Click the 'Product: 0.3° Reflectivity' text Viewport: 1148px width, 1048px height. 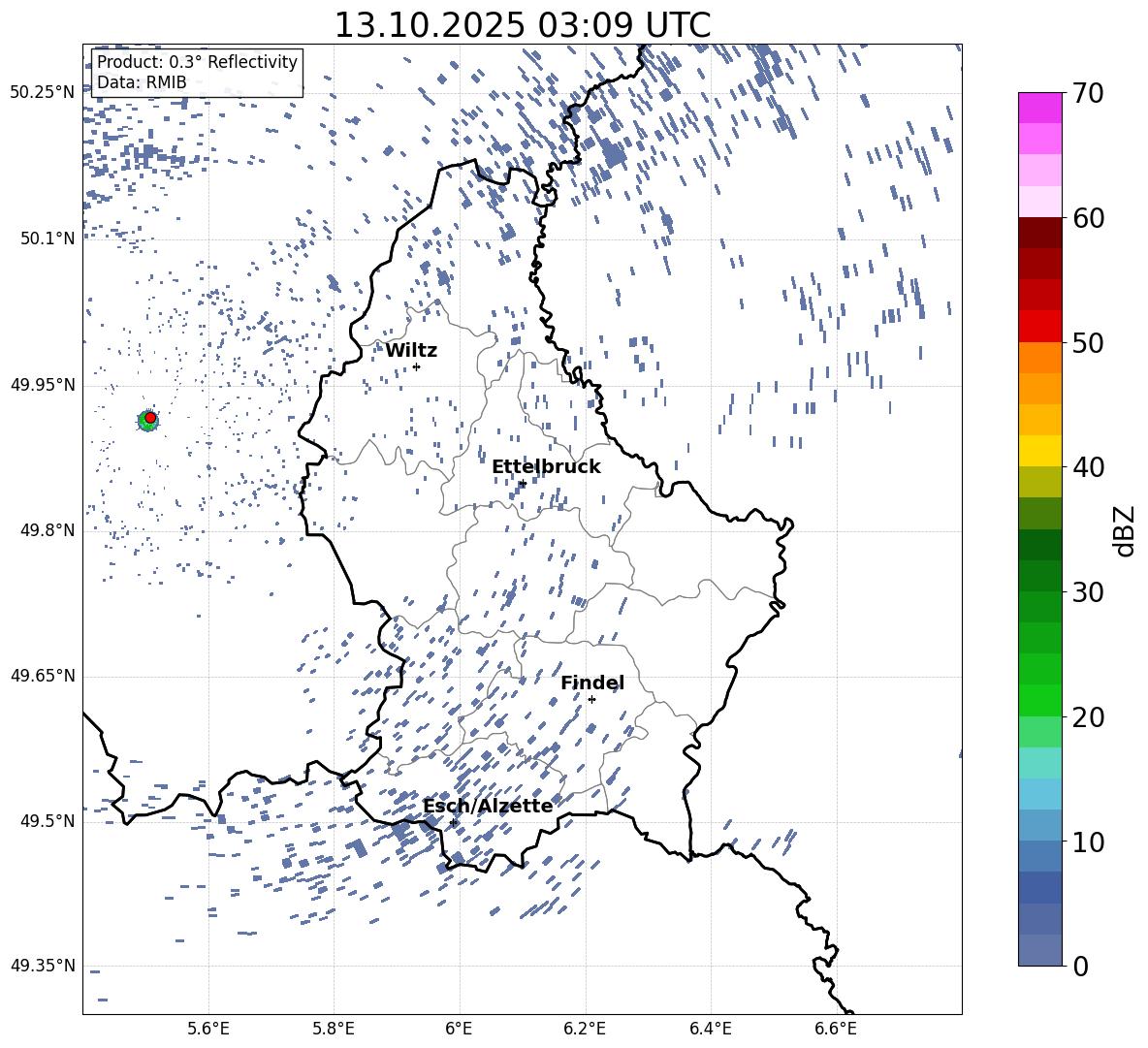click(197, 62)
